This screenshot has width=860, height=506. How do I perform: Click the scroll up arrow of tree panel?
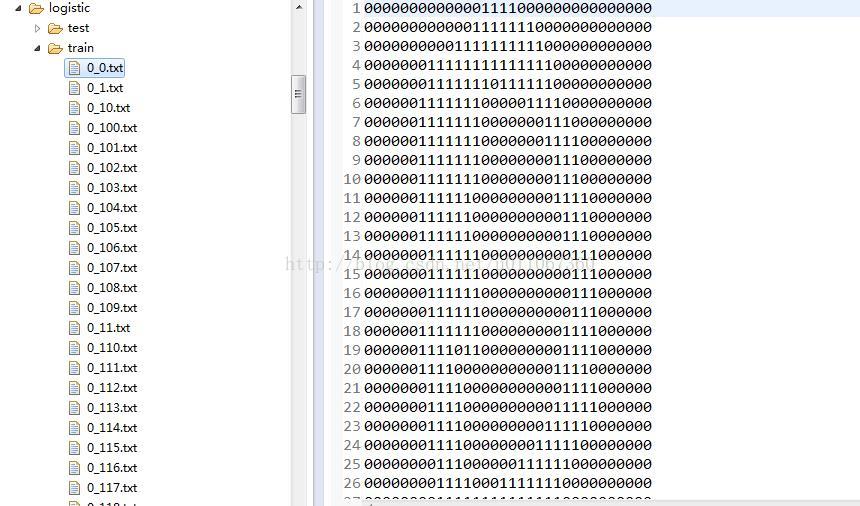click(x=299, y=7)
